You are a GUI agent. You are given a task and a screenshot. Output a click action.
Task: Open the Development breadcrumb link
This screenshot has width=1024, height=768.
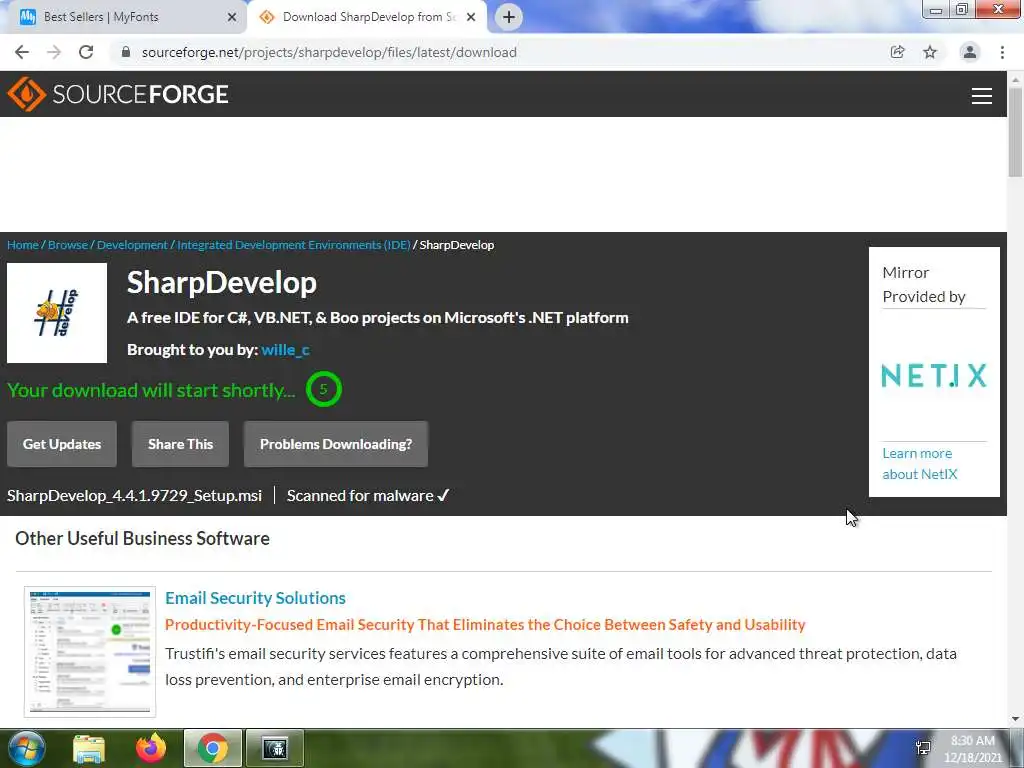click(133, 245)
